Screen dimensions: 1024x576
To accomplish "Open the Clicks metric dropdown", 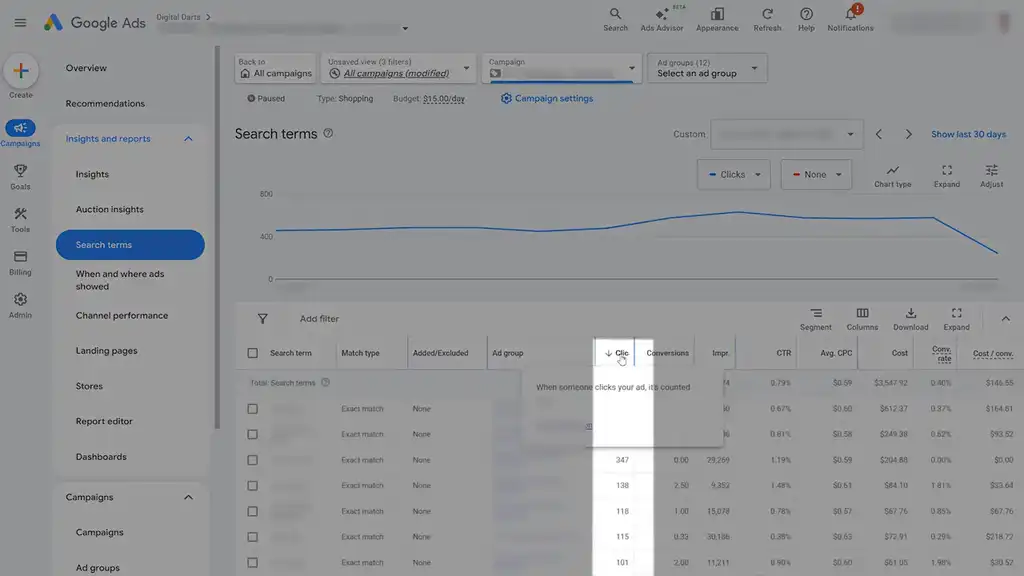I will [x=733, y=175].
